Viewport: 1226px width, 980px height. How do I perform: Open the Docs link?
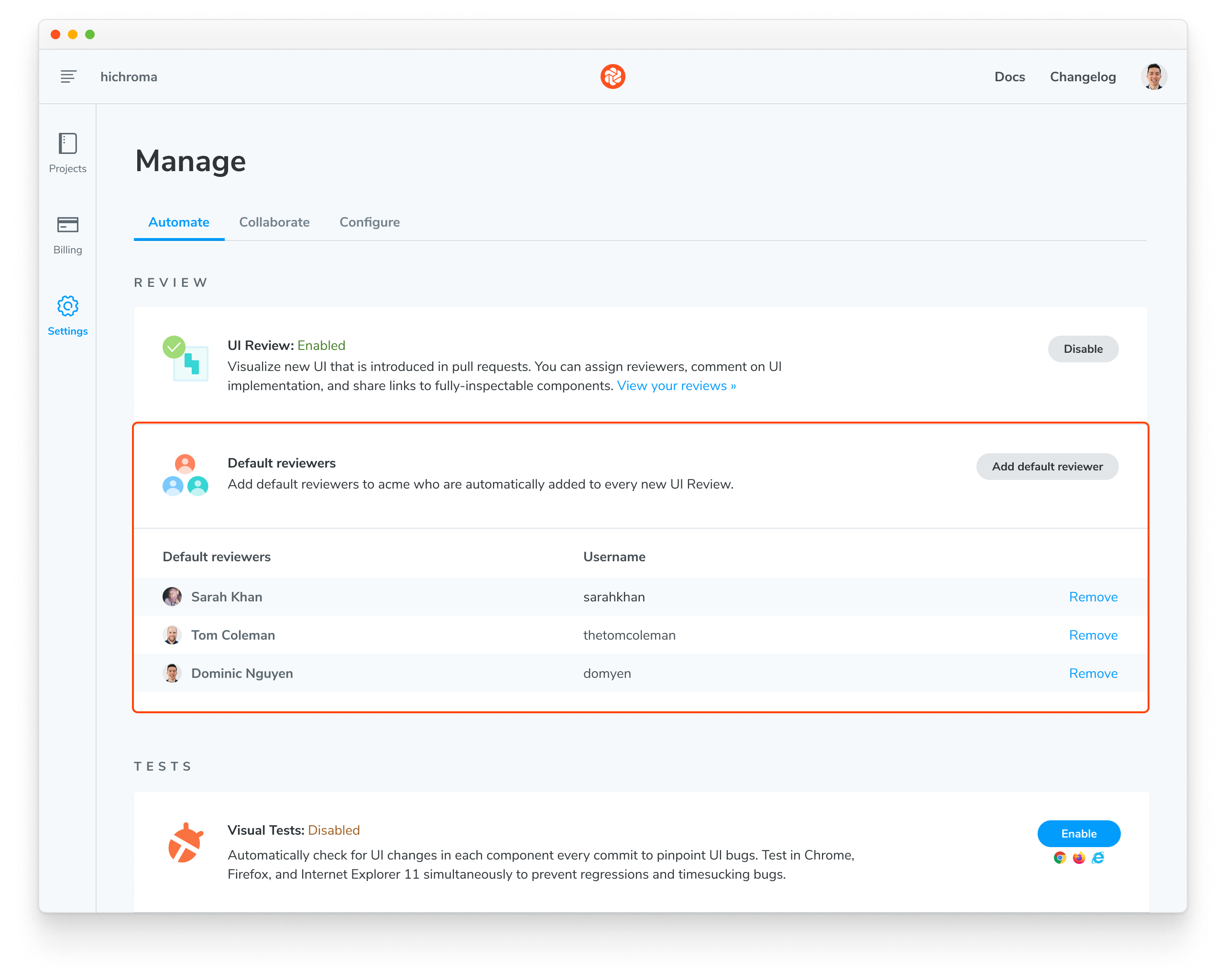coord(1009,77)
